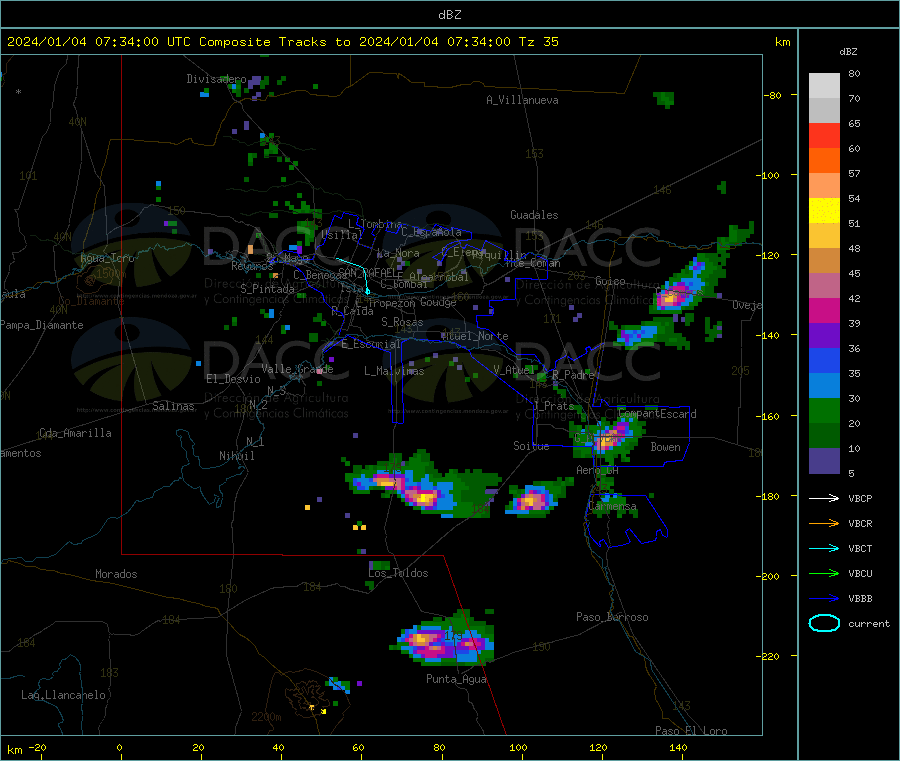Image resolution: width=900 pixels, height=761 pixels.
Task: Click the 'Punta_Agua' map label
Action: click(456, 679)
